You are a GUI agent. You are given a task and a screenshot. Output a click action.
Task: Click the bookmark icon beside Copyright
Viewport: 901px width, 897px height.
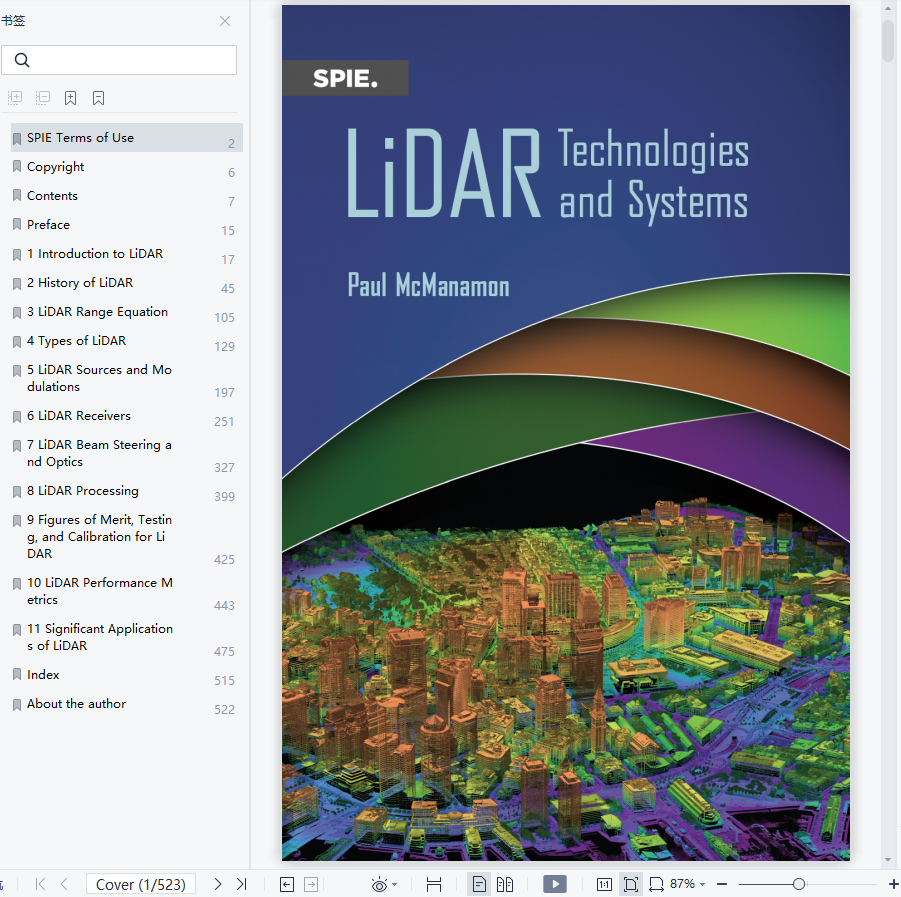(x=17, y=167)
